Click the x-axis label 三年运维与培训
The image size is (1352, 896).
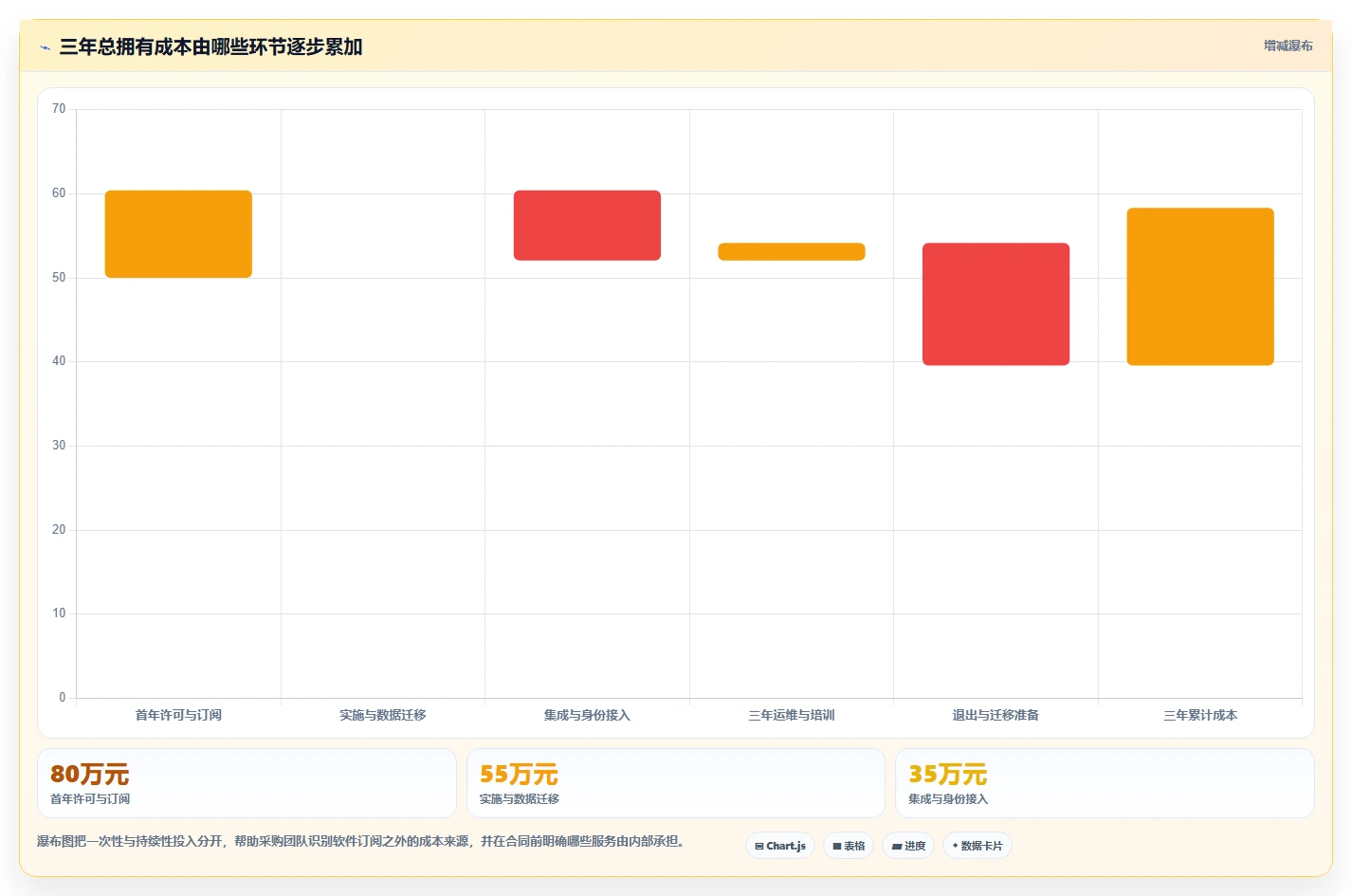pyautogui.click(x=792, y=715)
